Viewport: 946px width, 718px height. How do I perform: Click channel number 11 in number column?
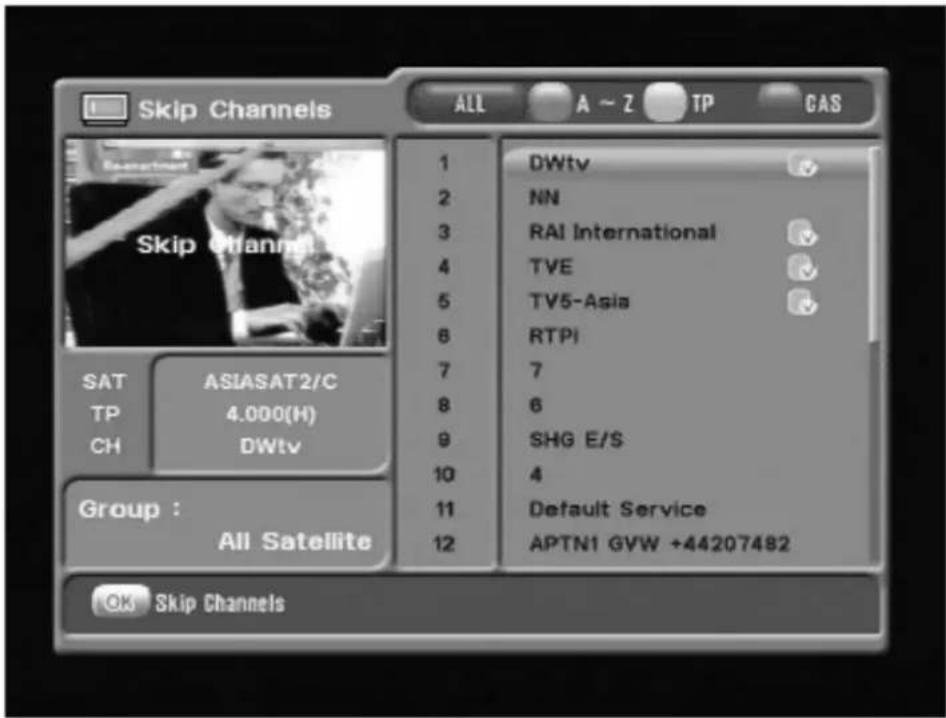[x=445, y=509]
